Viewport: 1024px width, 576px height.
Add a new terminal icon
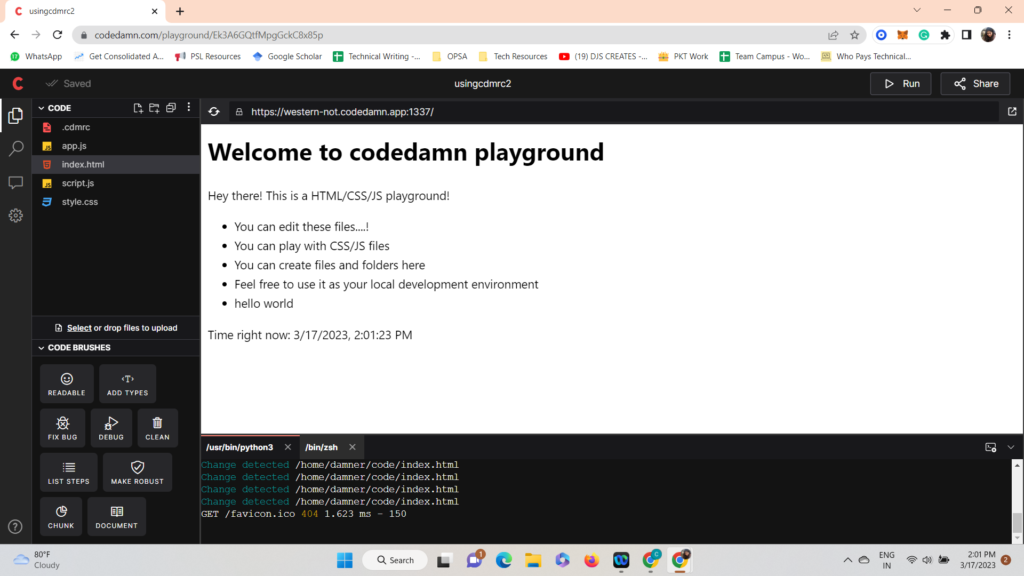point(991,447)
